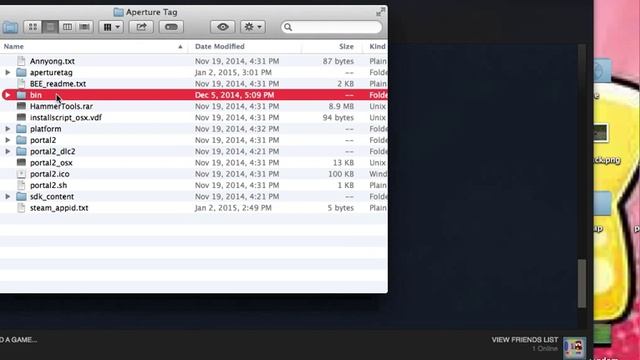Switch Finder to list view

tap(50, 27)
